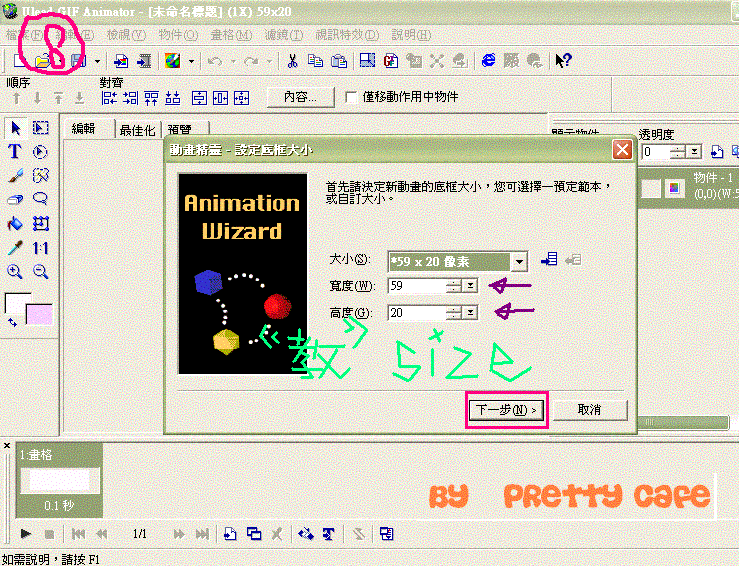The width and height of the screenshot is (739, 566).
Task: Select frame 1 thumbnail
Action: coord(59,480)
